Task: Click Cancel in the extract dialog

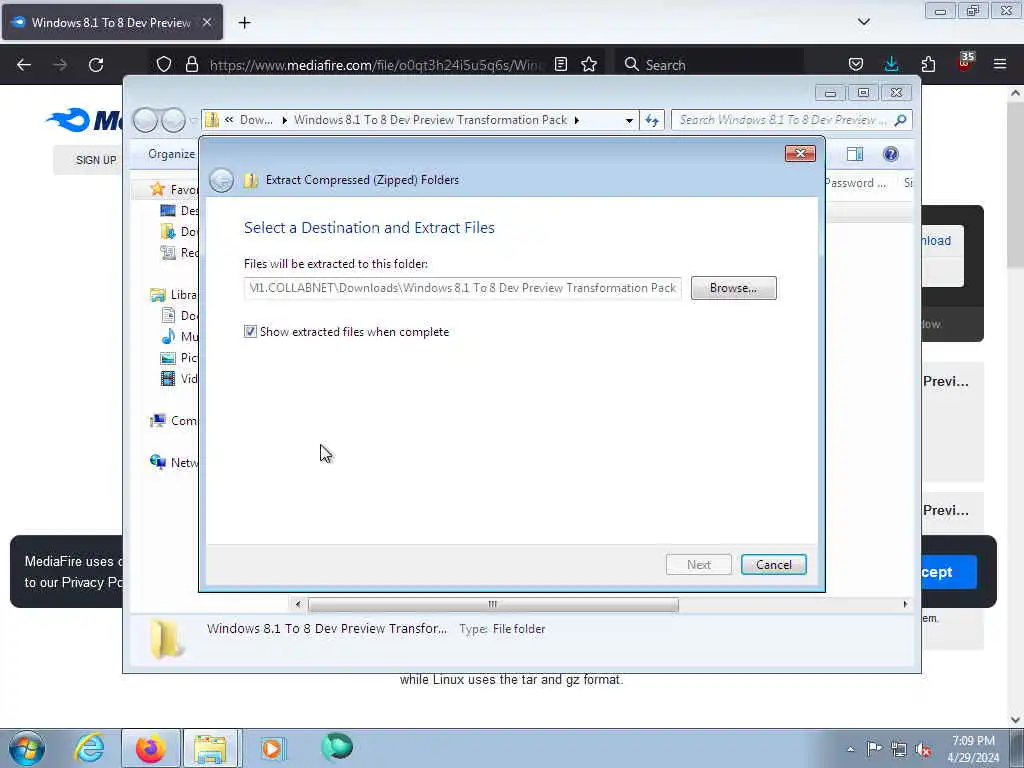Action: pyautogui.click(x=773, y=565)
